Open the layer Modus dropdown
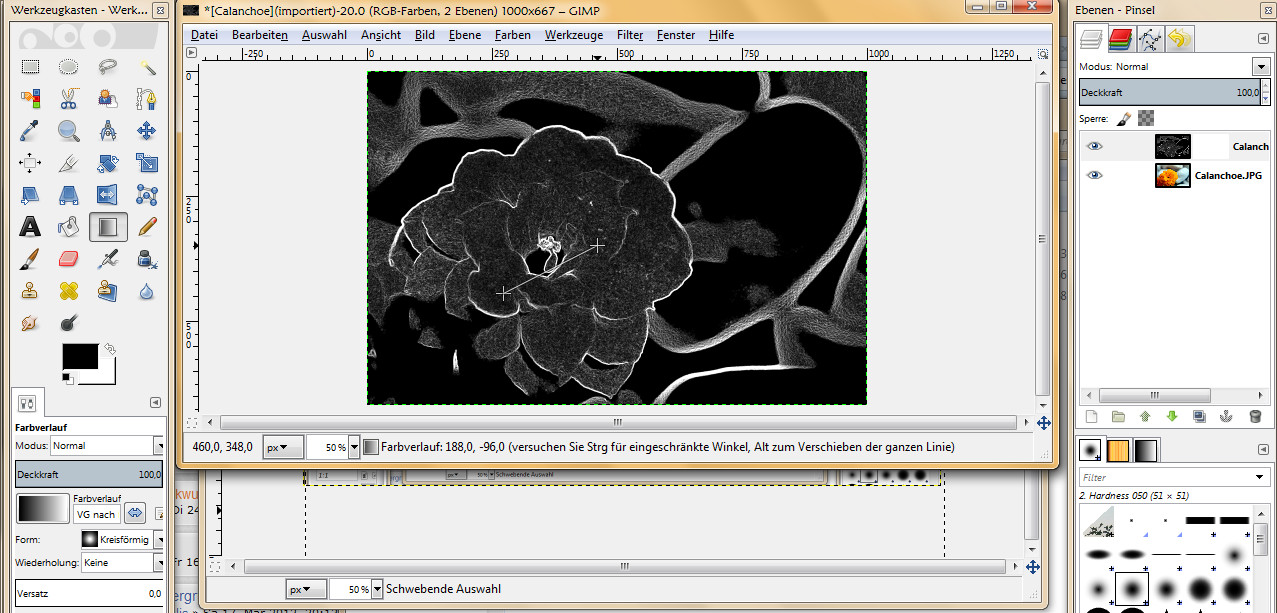The width and height of the screenshot is (1277, 613). pos(1260,66)
